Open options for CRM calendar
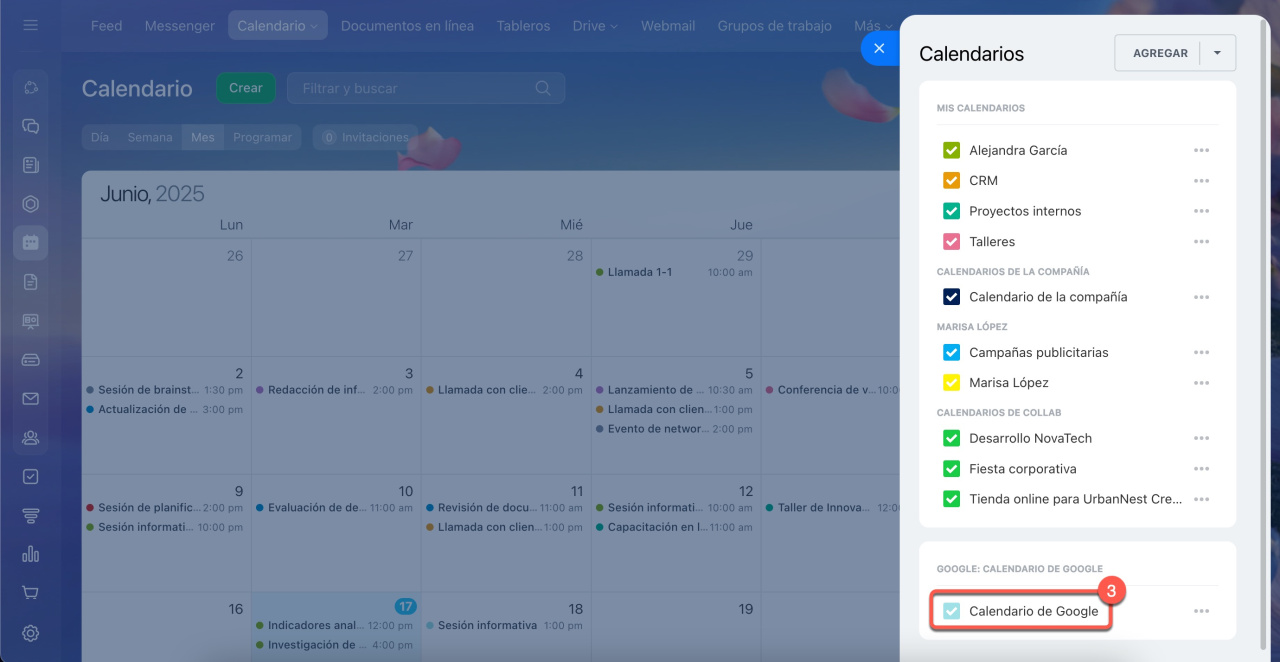Screen dimensions: 1280x662 click(1201, 181)
